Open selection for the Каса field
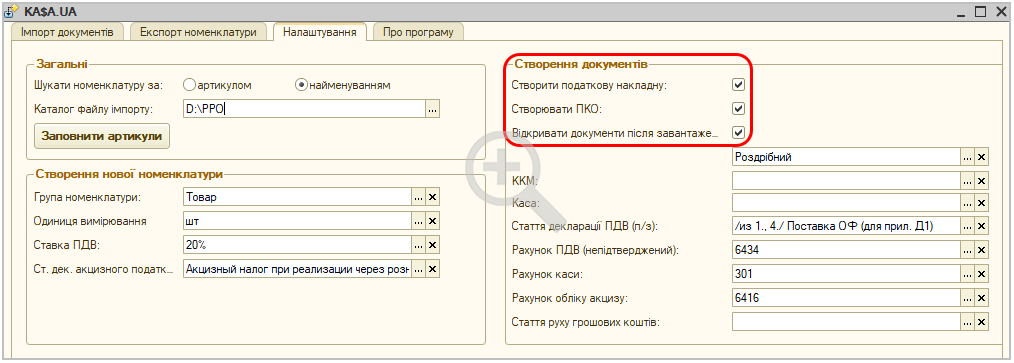The height and width of the screenshot is (363, 1014). (x=967, y=203)
